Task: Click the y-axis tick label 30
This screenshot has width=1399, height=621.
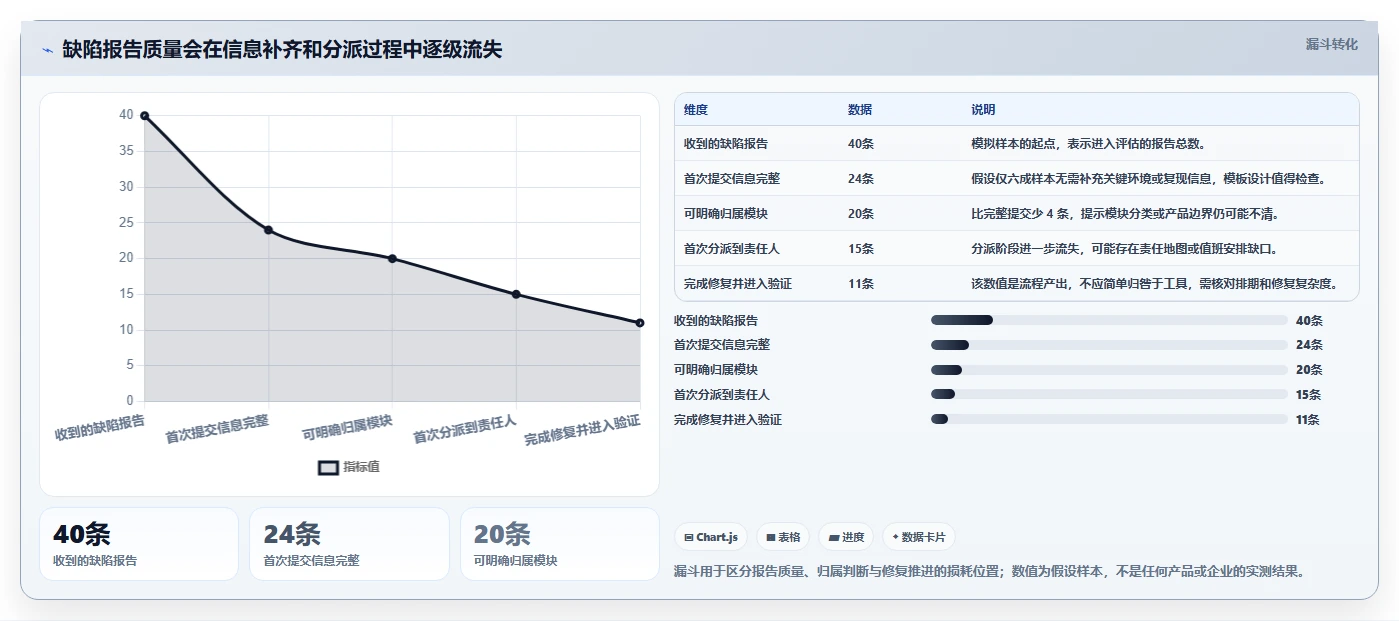Action: [x=126, y=187]
